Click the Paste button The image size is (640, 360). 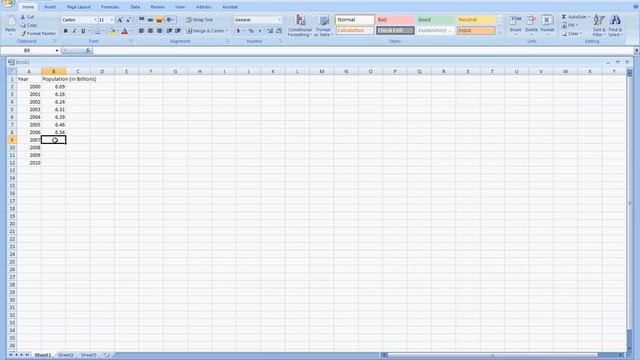10,25
